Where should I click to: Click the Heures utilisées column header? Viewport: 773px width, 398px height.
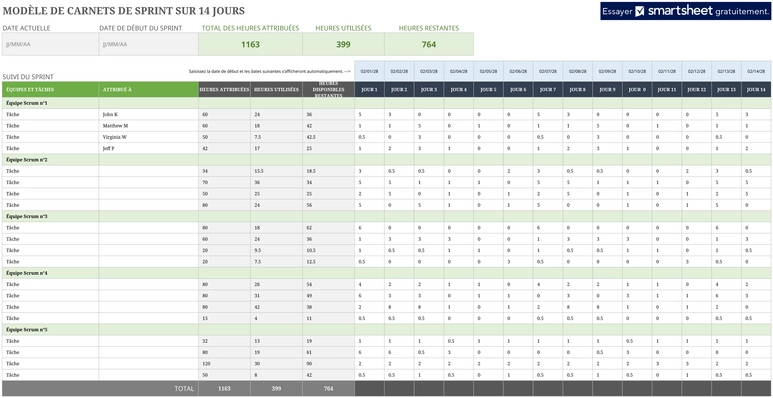pyautogui.click(x=276, y=90)
